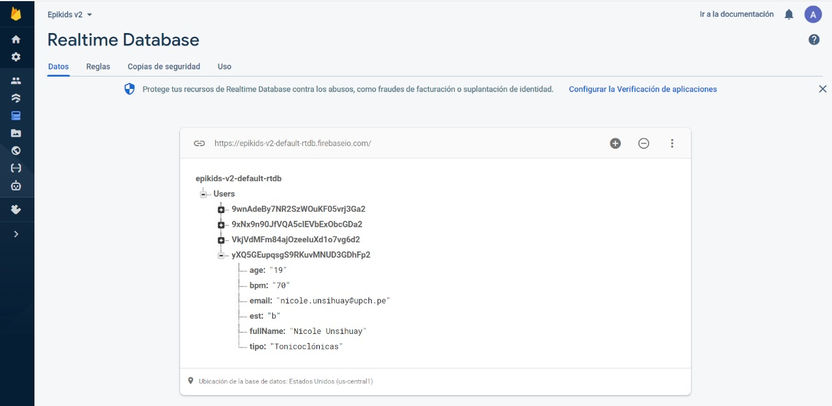Viewport: 832px width, 406px height.
Task: Click Ir a la documentación link
Action: point(736,14)
